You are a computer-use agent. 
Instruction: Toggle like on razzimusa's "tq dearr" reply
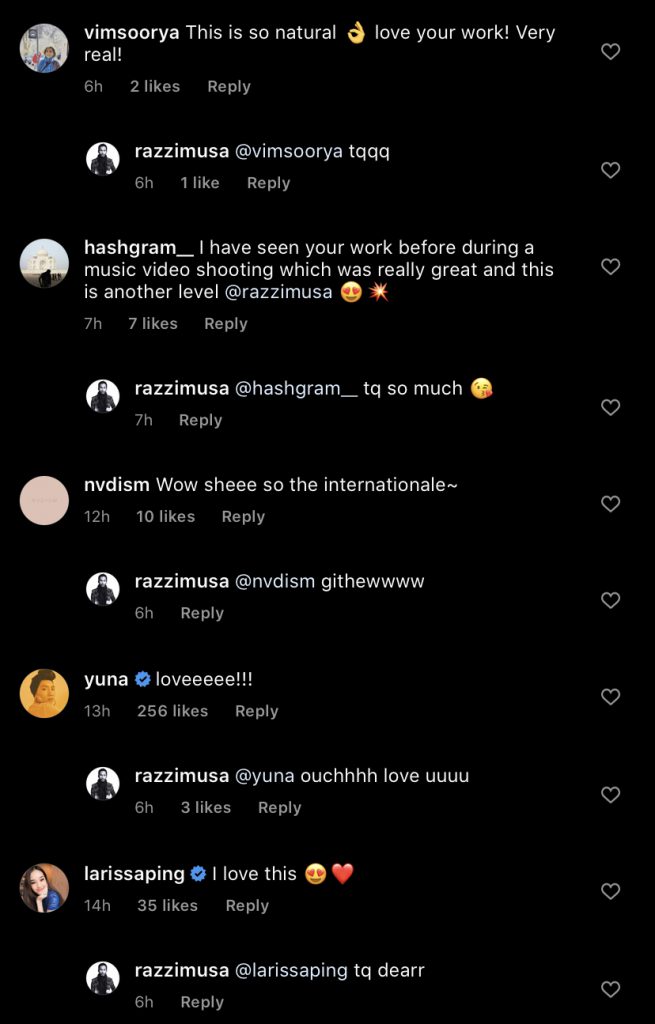[610, 989]
